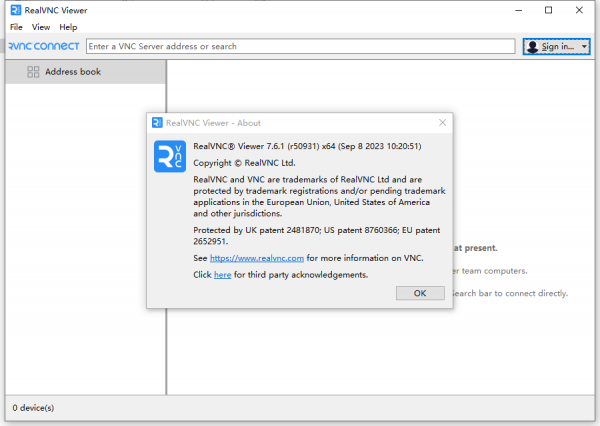This screenshot has width=600, height=426.
Task: Maximize the RealVNC Viewer window
Action: pyautogui.click(x=548, y=10)
